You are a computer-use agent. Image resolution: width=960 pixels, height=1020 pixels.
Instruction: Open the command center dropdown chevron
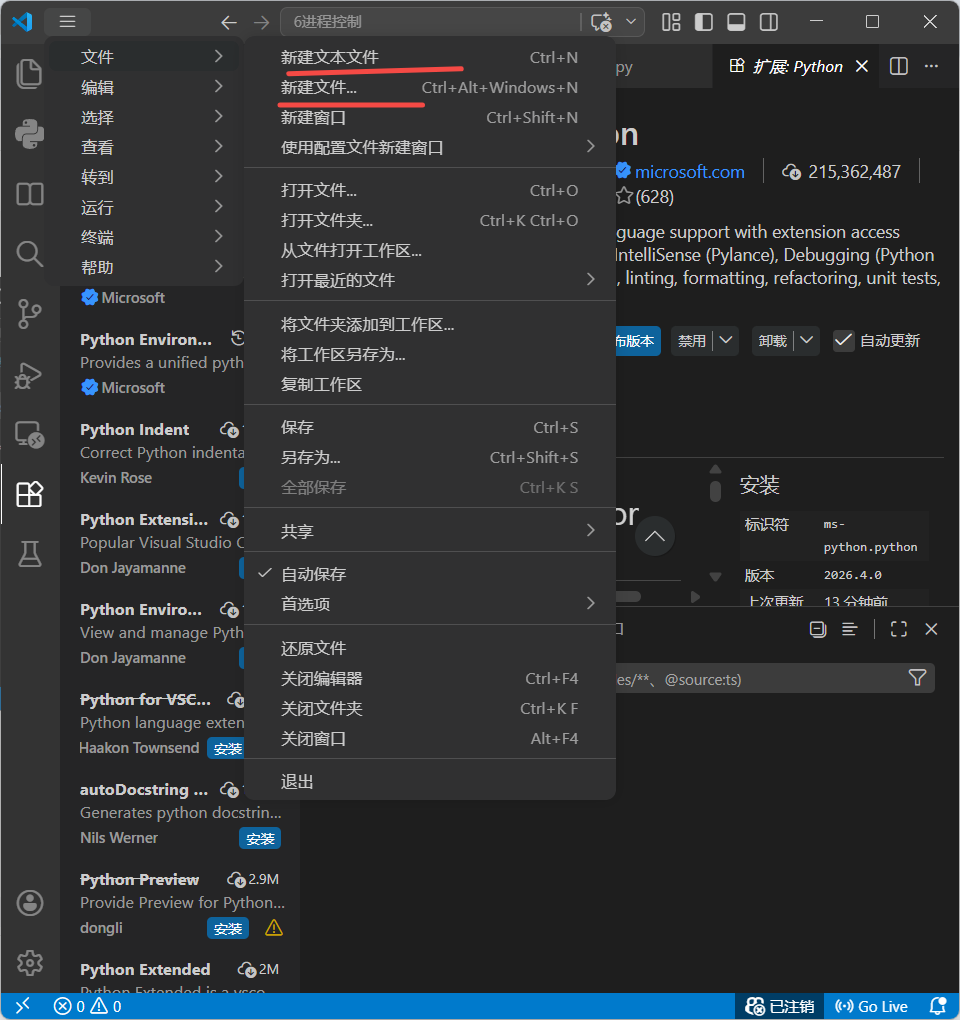(630, 21)
